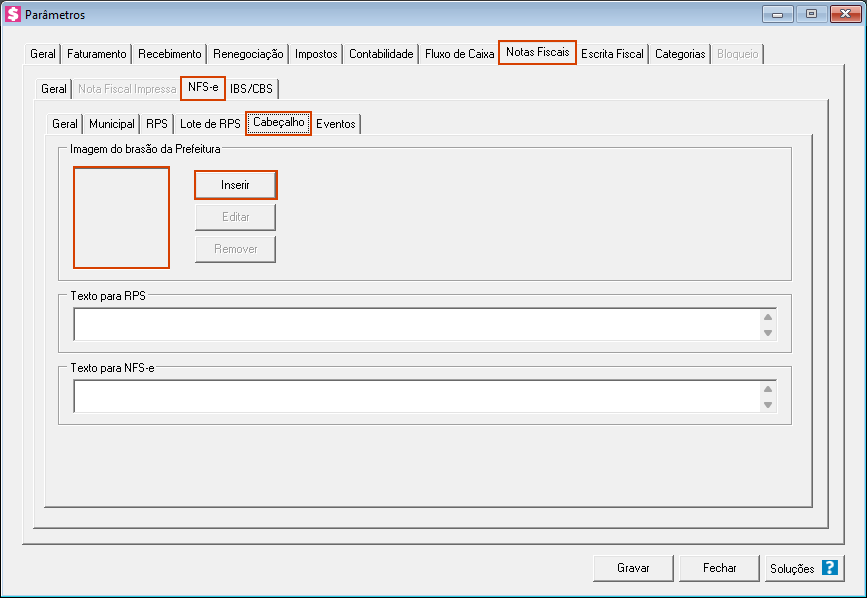Image resolution: width=867 pixels, height=598 pixels.
Task: Select the Fluxo de Caixa tab
Action: tap(459, 54)
